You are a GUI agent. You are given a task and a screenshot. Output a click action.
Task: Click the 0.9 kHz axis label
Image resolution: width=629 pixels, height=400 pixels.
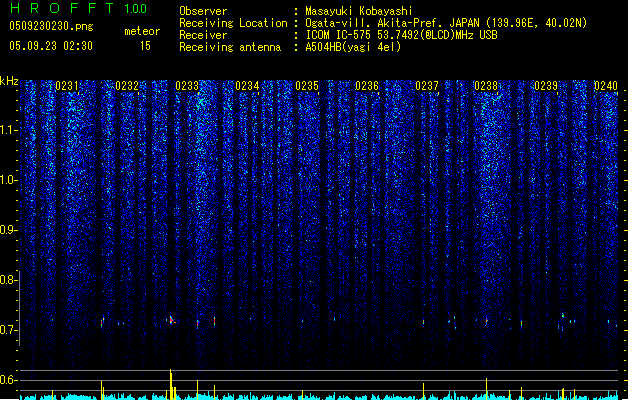tap(9, 230)
